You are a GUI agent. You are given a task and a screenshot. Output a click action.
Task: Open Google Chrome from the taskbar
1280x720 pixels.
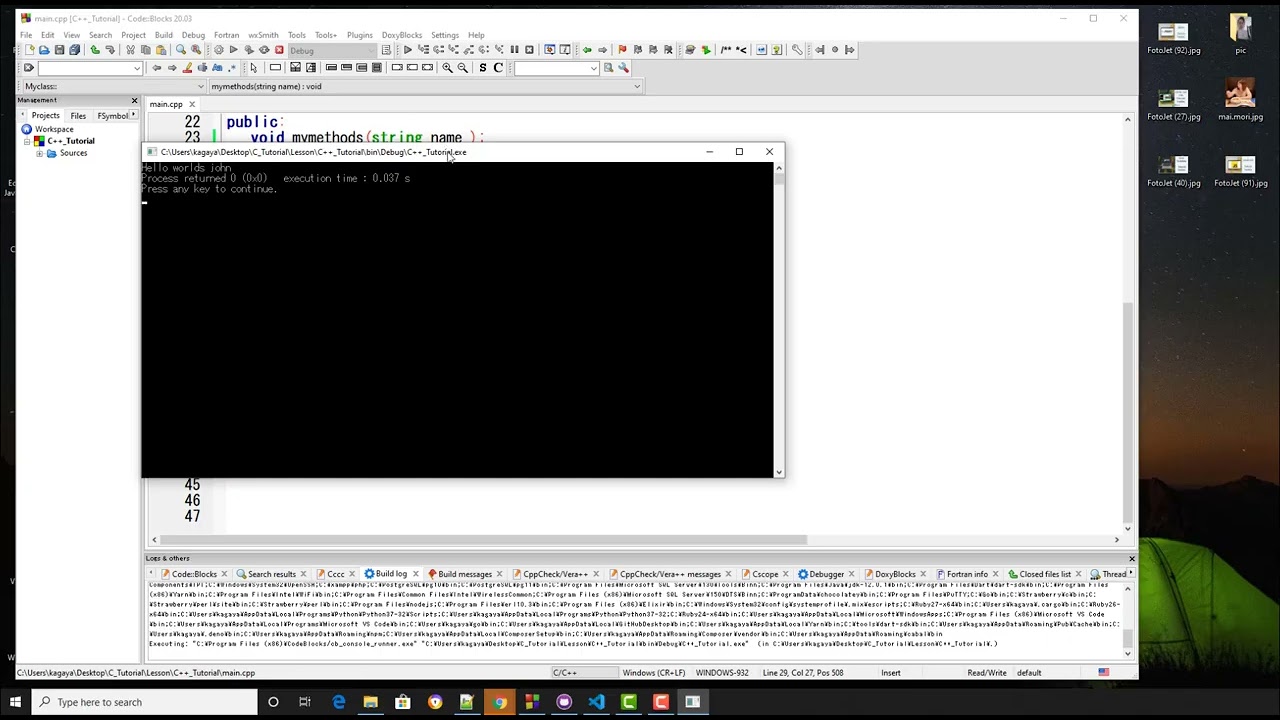coord(499,702)
